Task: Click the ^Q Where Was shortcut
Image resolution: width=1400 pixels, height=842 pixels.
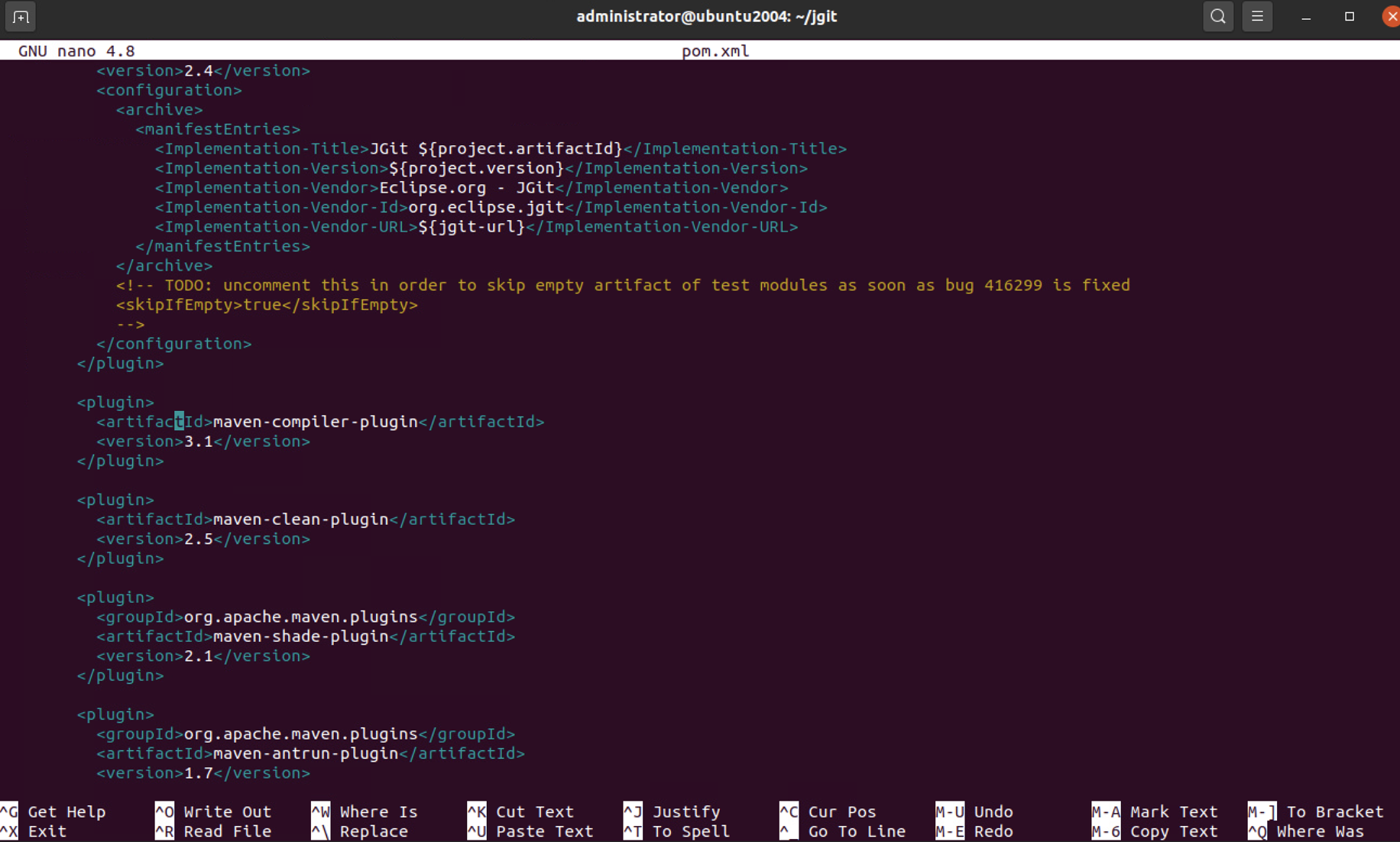Action: coord(1306,831)
